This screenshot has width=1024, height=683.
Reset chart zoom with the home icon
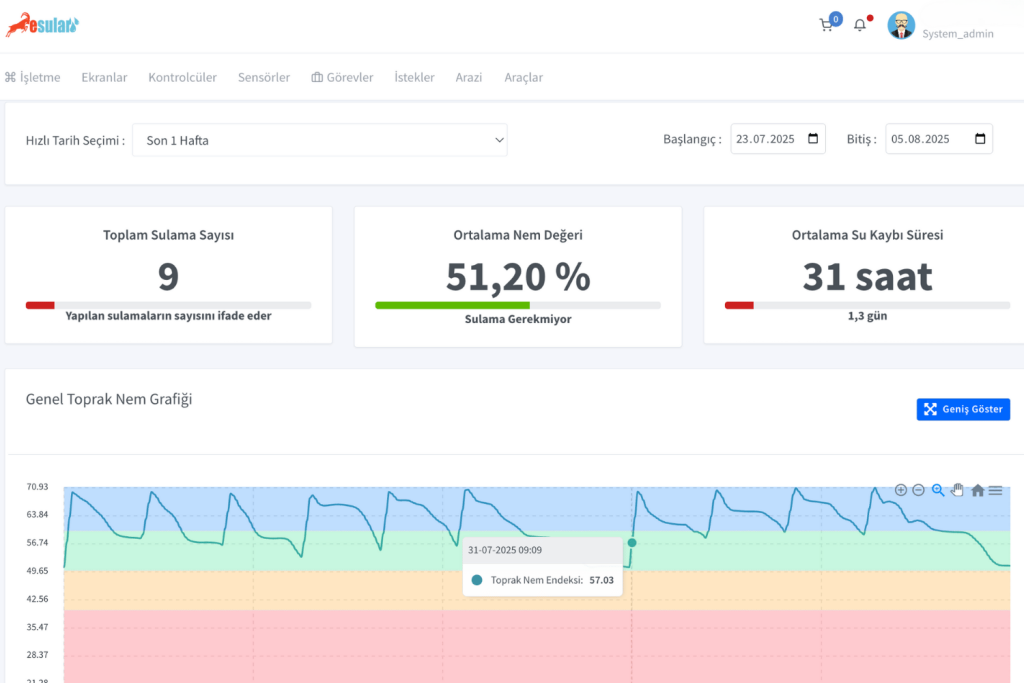(978, 490)
